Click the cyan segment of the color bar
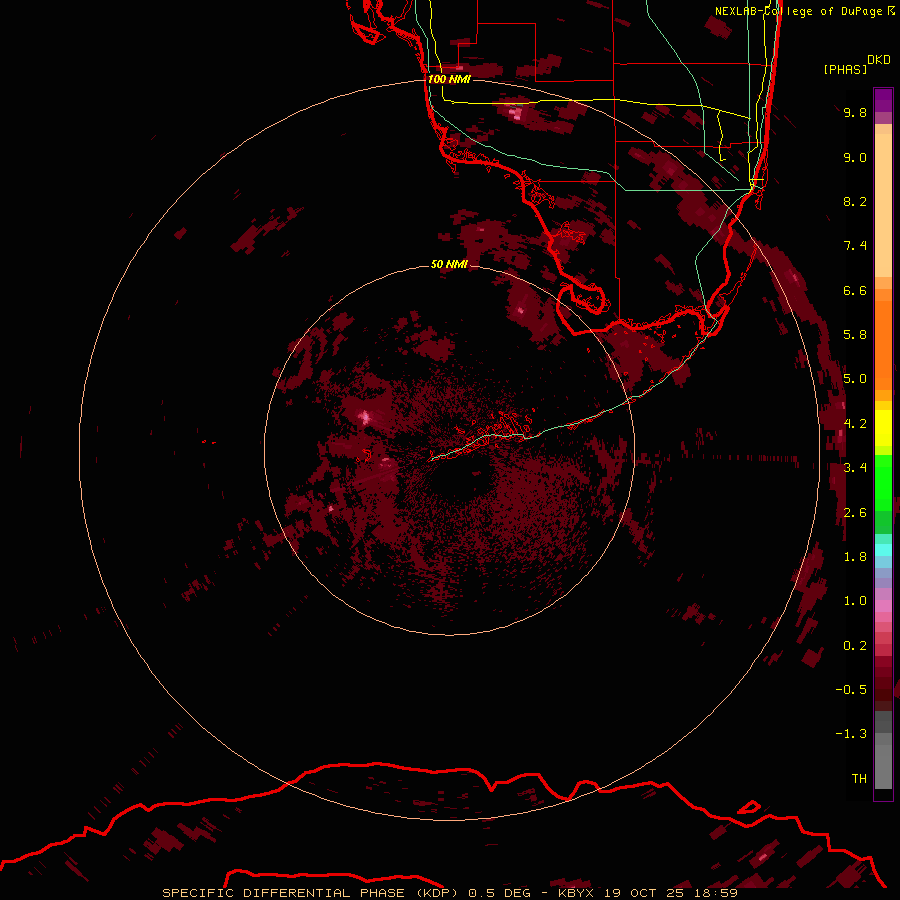900x900 pixels. (883, 550)
